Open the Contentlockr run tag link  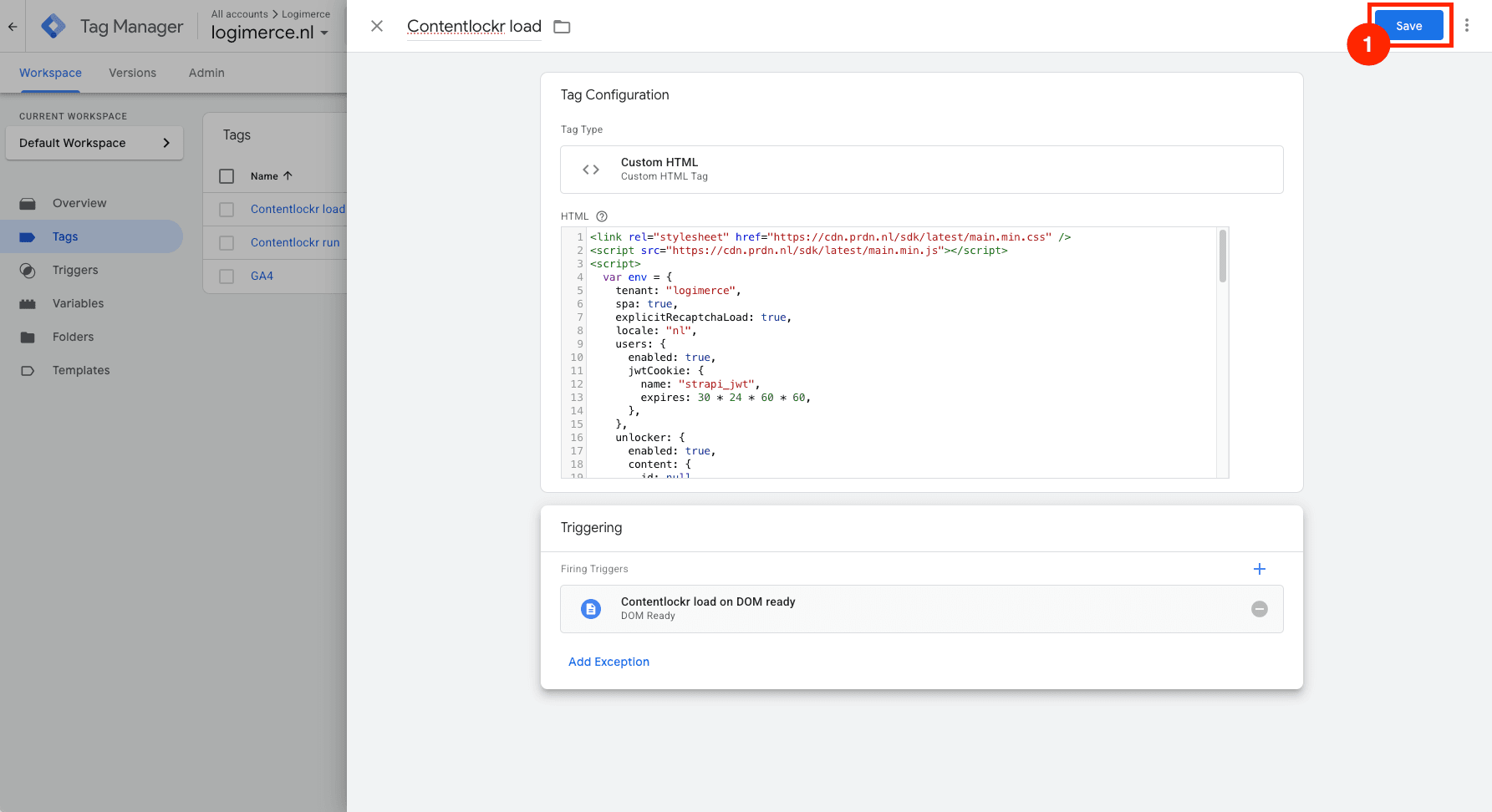click(x=295, y=242)
